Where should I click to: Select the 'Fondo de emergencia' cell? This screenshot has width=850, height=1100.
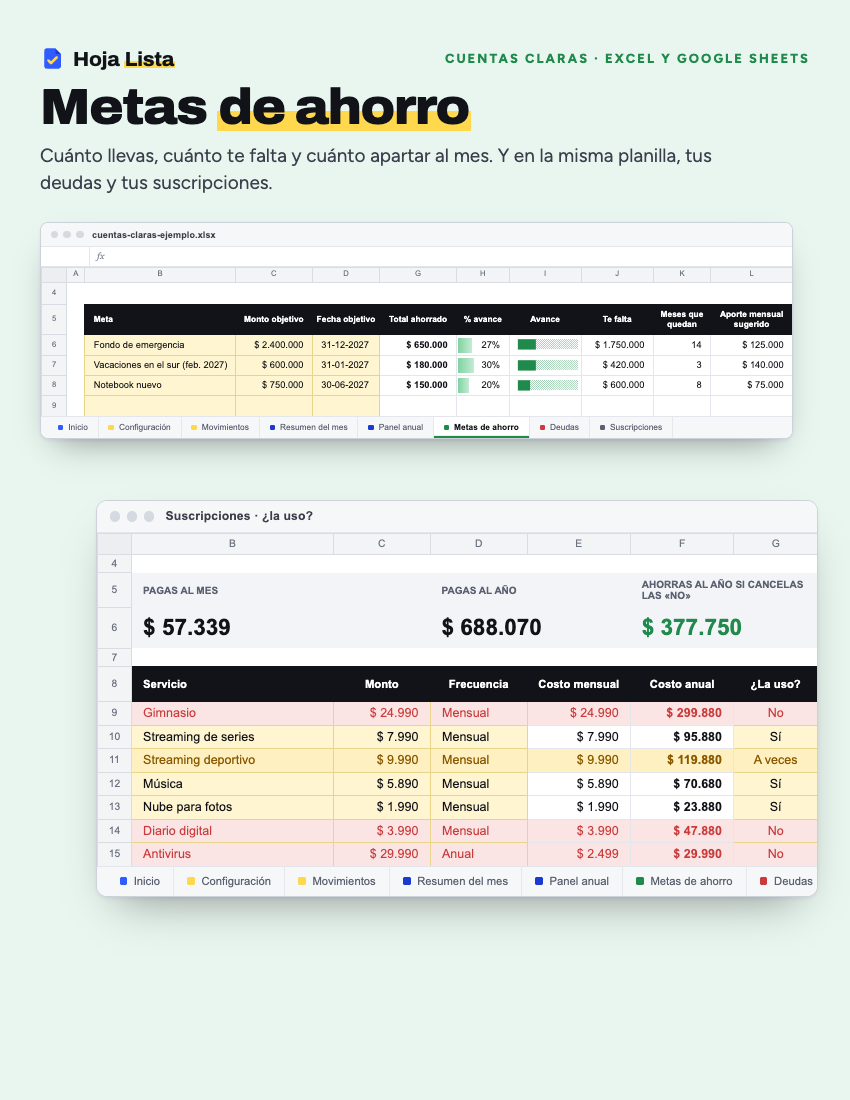160,344
